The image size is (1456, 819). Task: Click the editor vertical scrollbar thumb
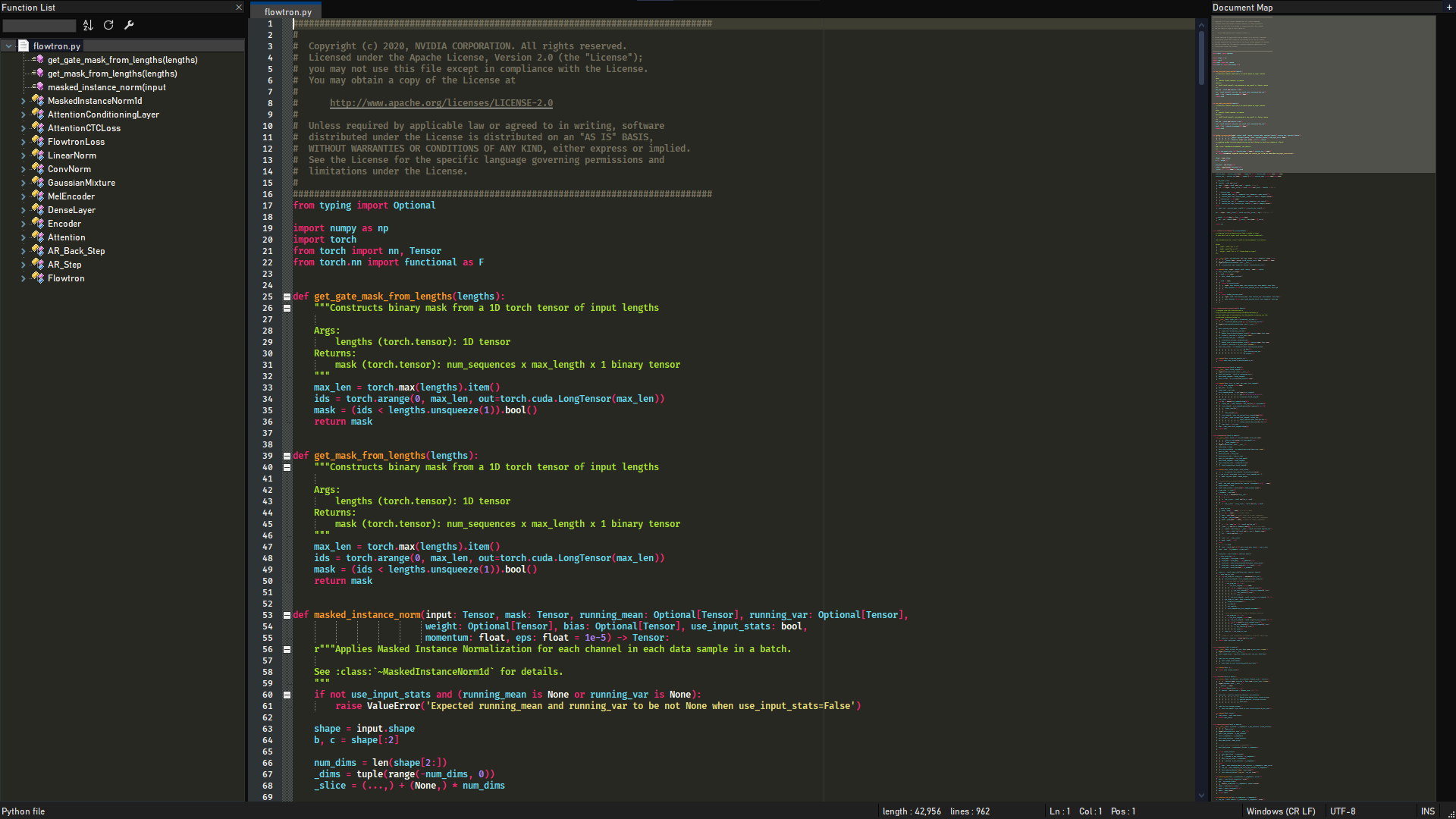click(x=1201, y=58)
